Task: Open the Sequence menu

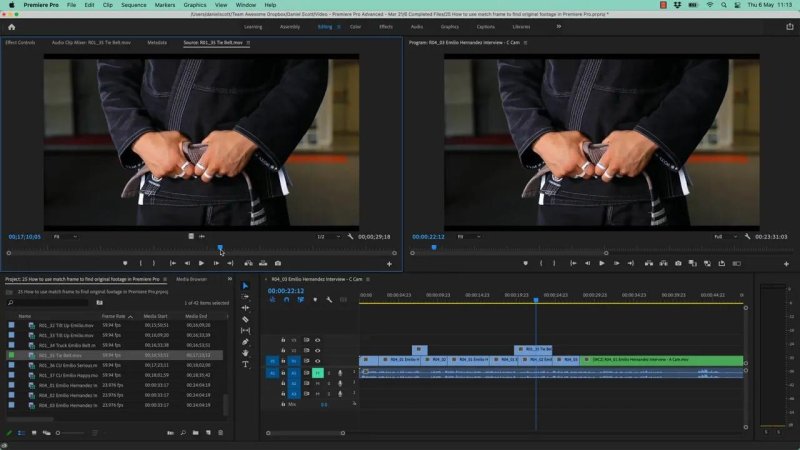Action: [134, 5]
